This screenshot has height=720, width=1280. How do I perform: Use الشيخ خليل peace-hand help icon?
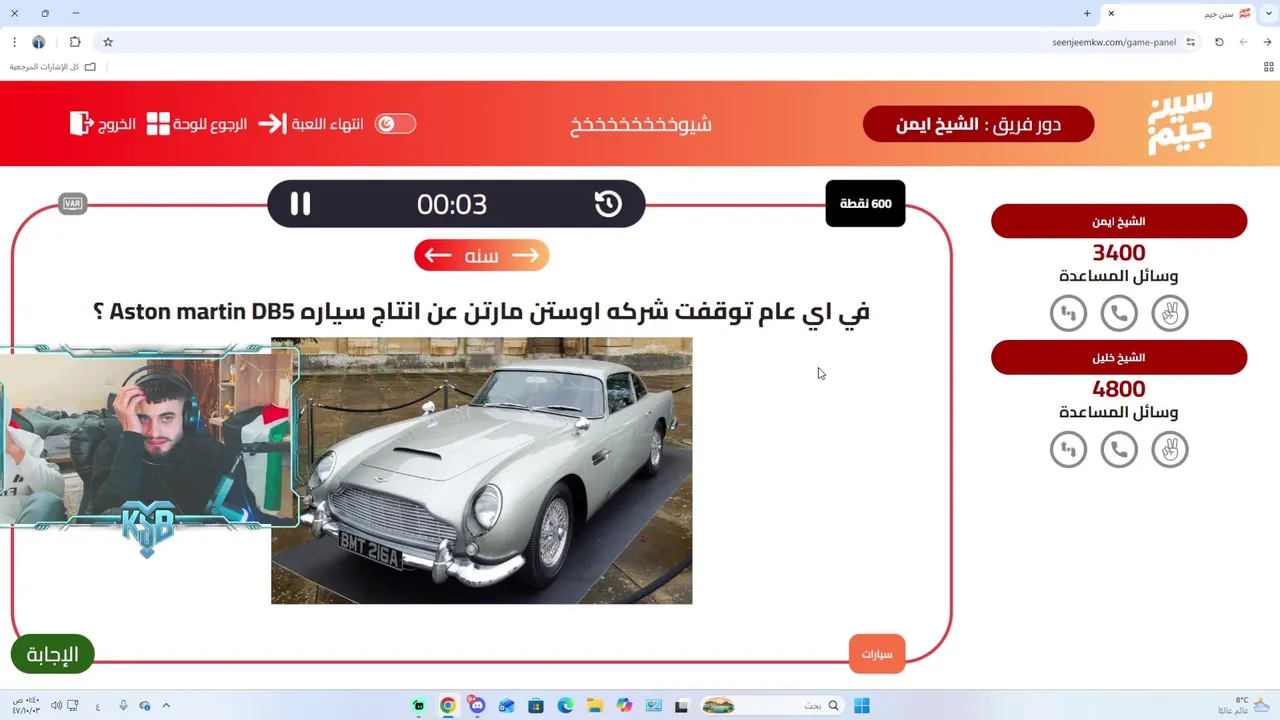(1169, 450)
